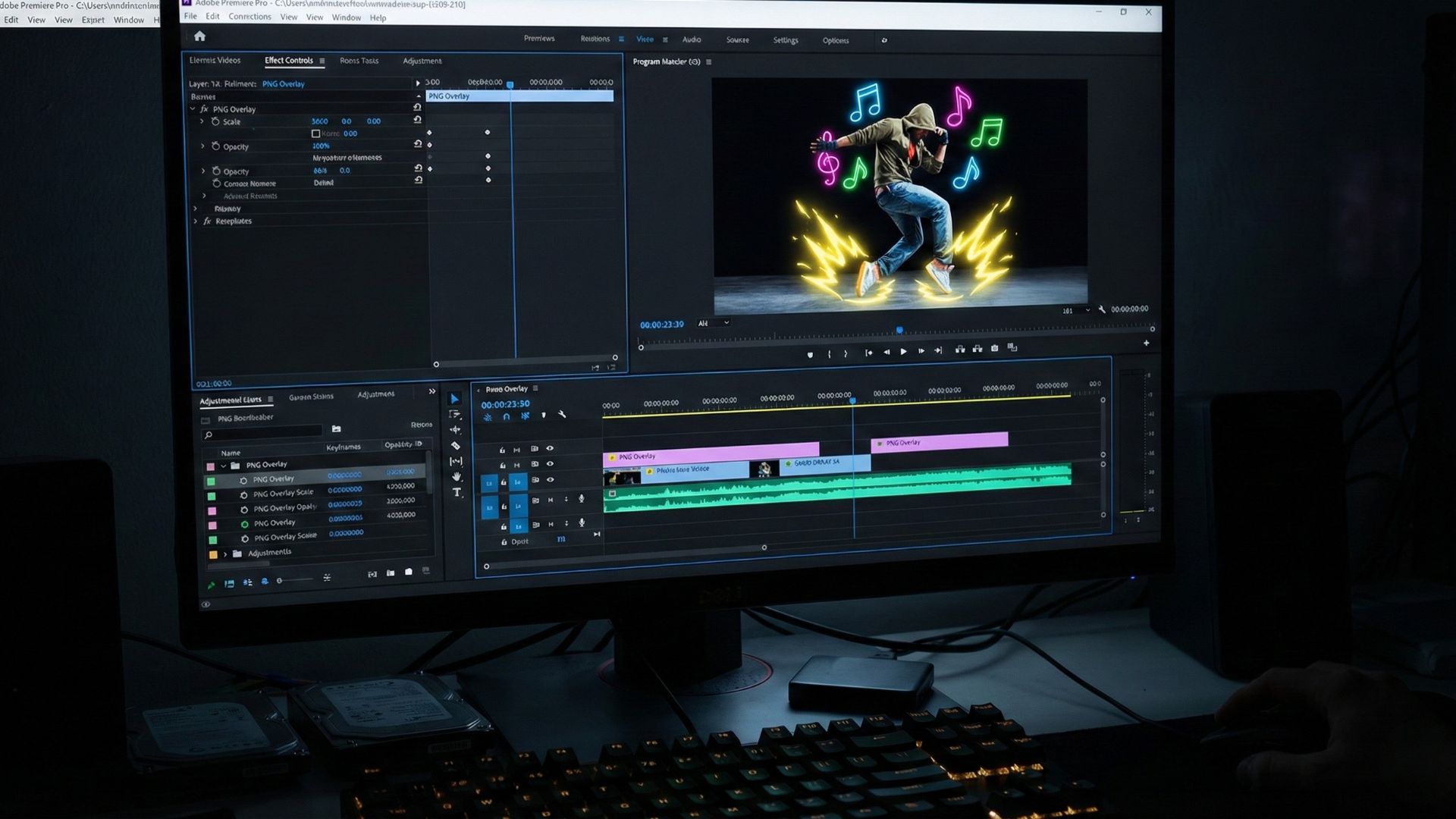Open the File menu
This screenshot has width=1456, height=819.
tap(190, 16)
